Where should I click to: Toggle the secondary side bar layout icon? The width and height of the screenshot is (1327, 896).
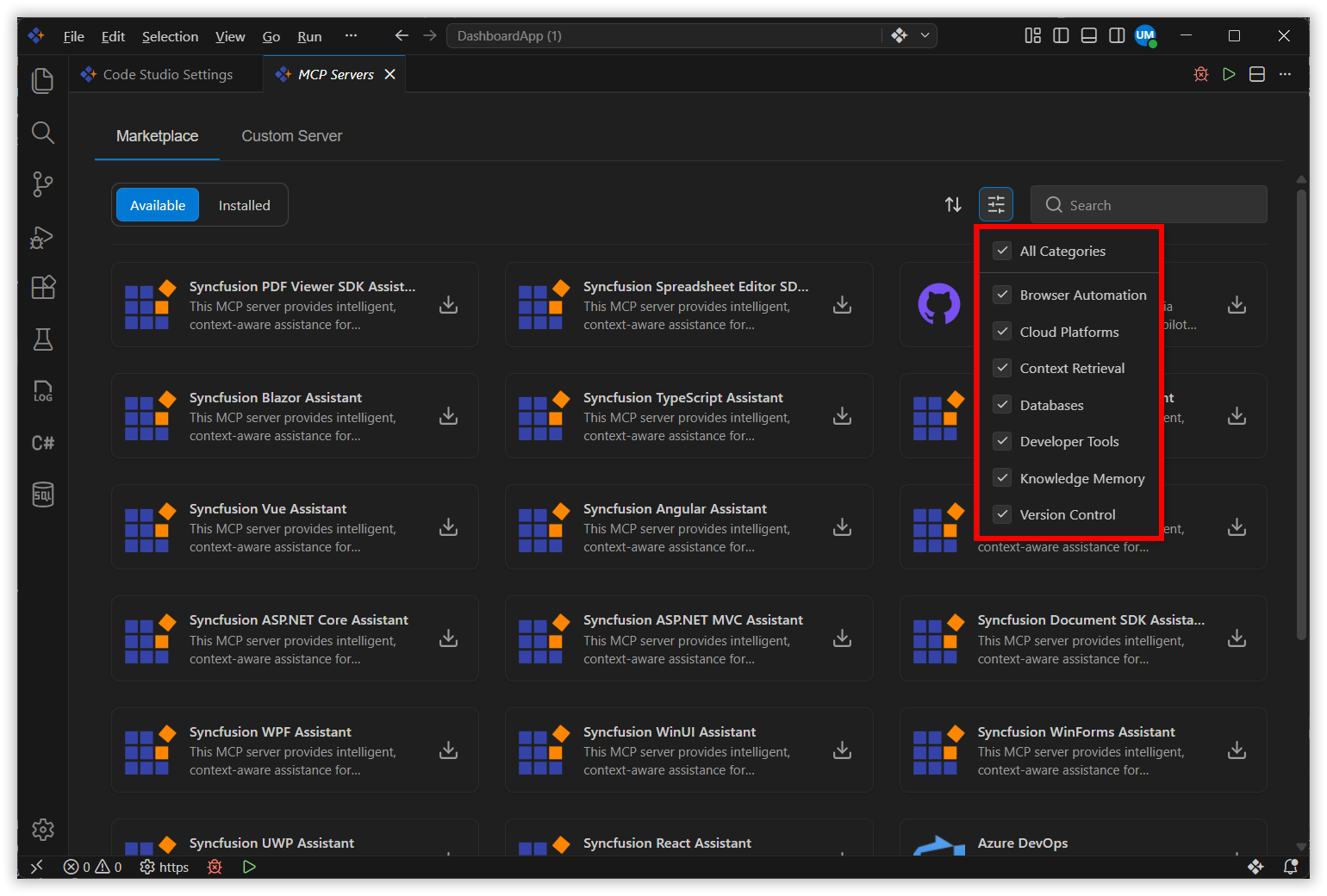pos(1117,35)
